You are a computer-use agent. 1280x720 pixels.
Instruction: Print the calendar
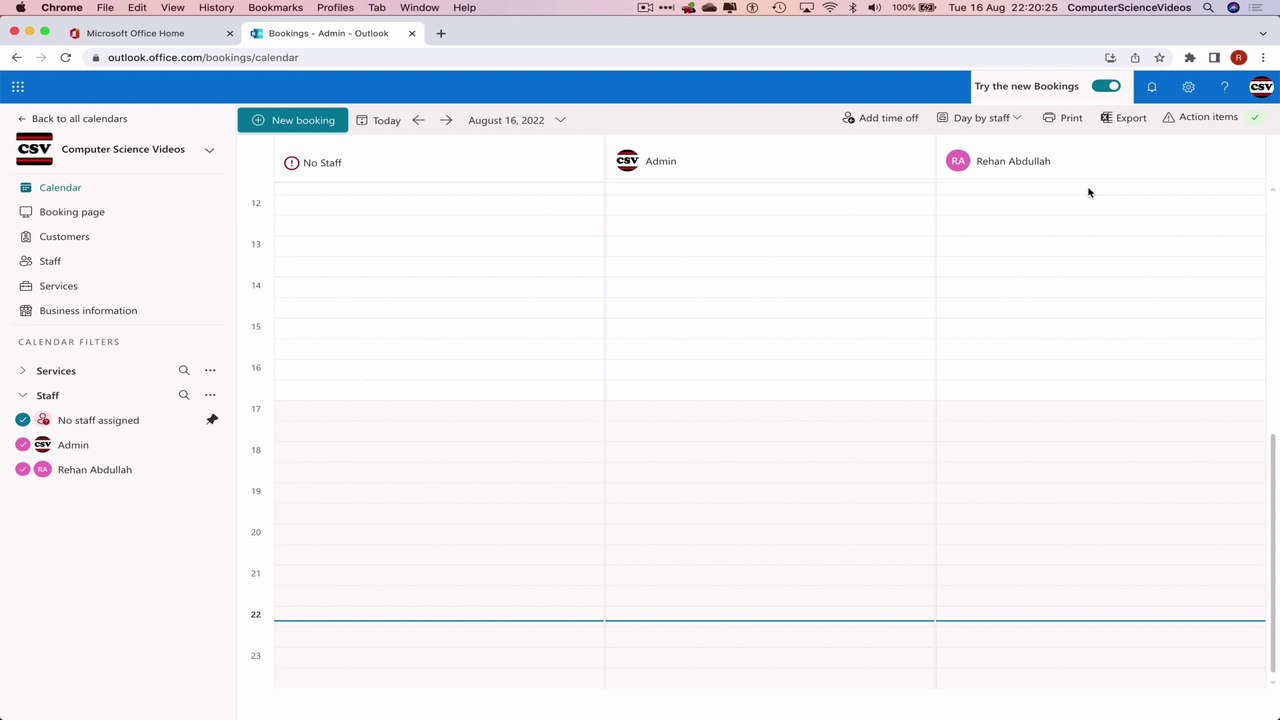click(x=1062, y=118)
